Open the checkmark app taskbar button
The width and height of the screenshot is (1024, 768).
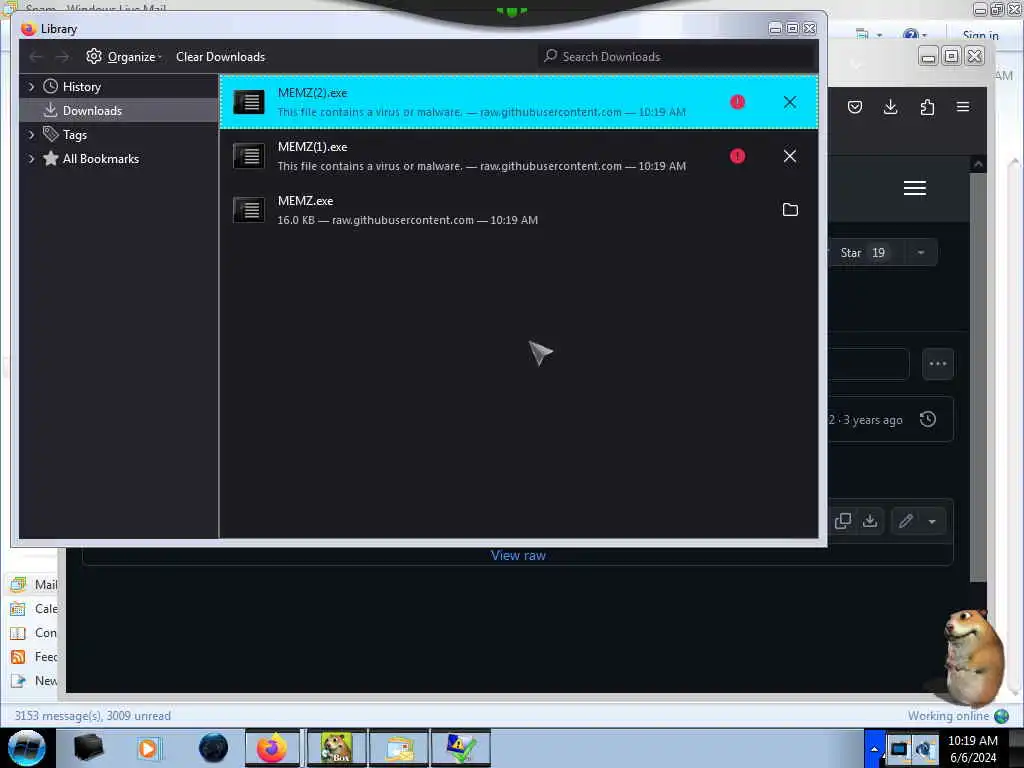coord(460,748)
